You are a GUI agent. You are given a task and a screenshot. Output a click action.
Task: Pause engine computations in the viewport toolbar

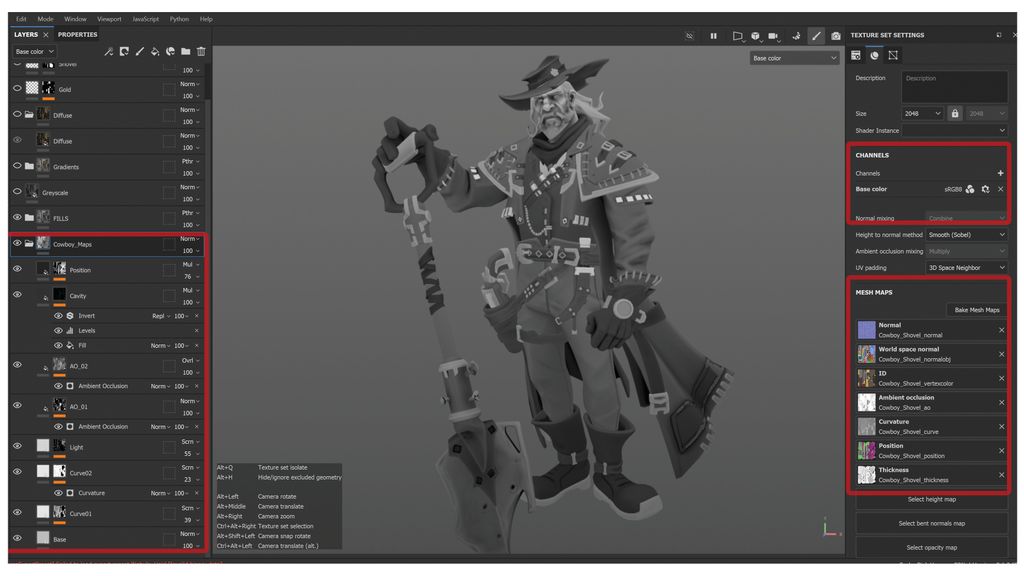(714, 35)
